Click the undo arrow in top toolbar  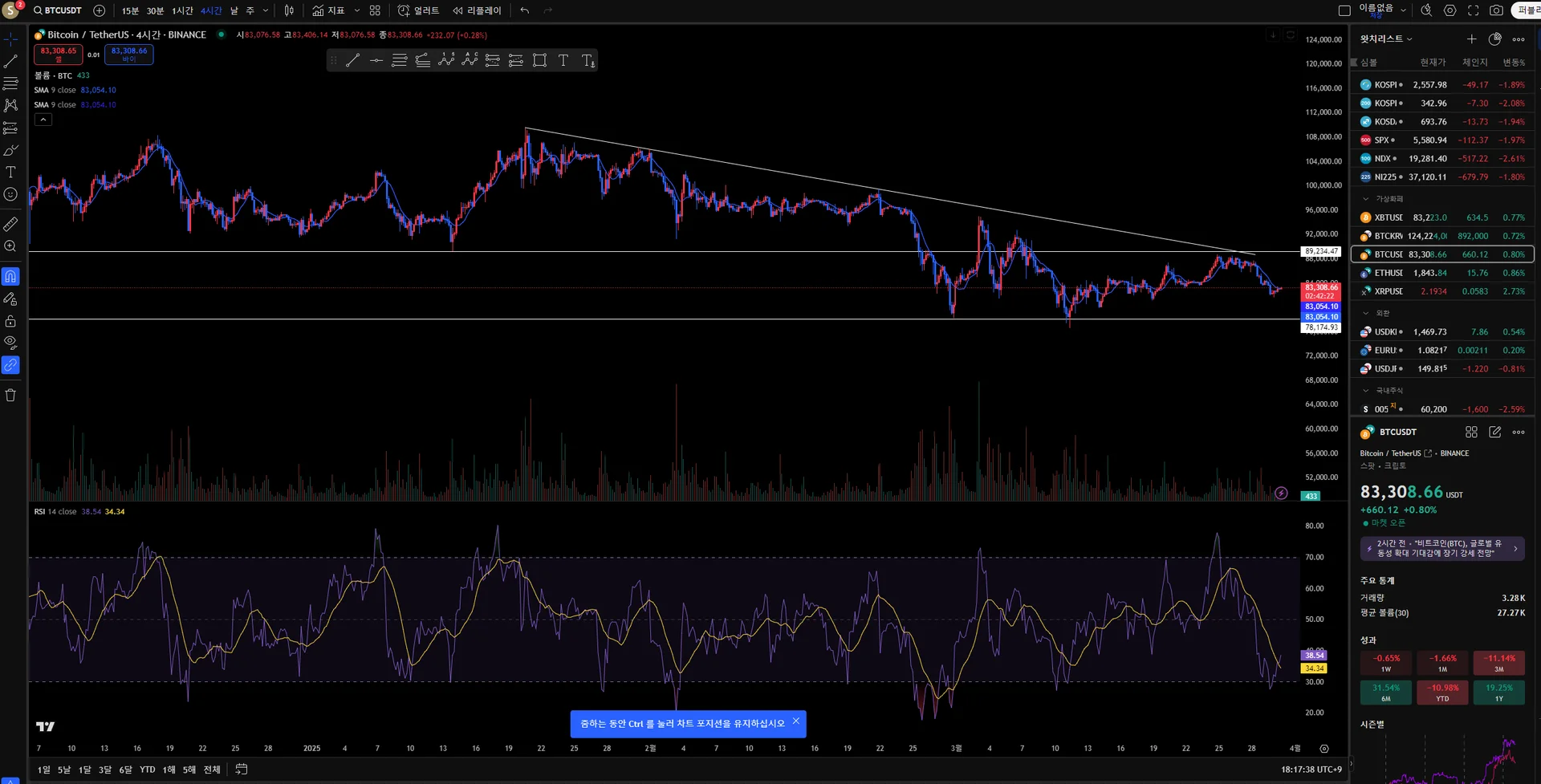pyautogui.click(x=525, y=10)
